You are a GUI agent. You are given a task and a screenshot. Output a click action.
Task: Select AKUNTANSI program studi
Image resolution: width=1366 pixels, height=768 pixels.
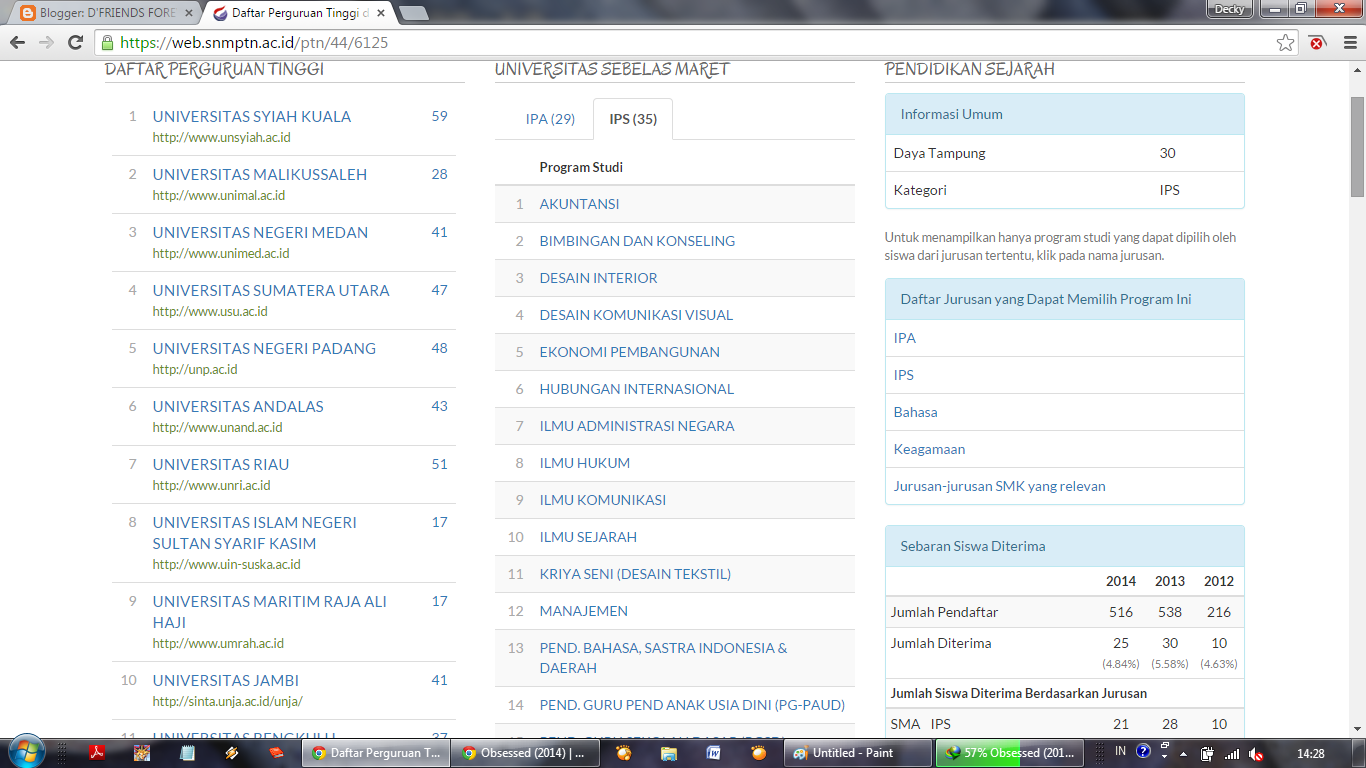click(579, 204)
